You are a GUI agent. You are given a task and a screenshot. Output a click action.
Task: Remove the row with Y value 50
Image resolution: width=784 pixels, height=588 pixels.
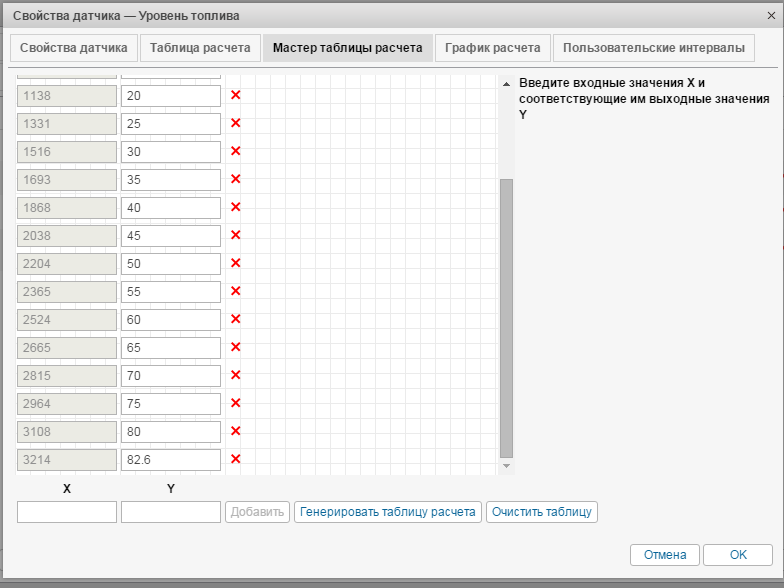click(236, 263)
